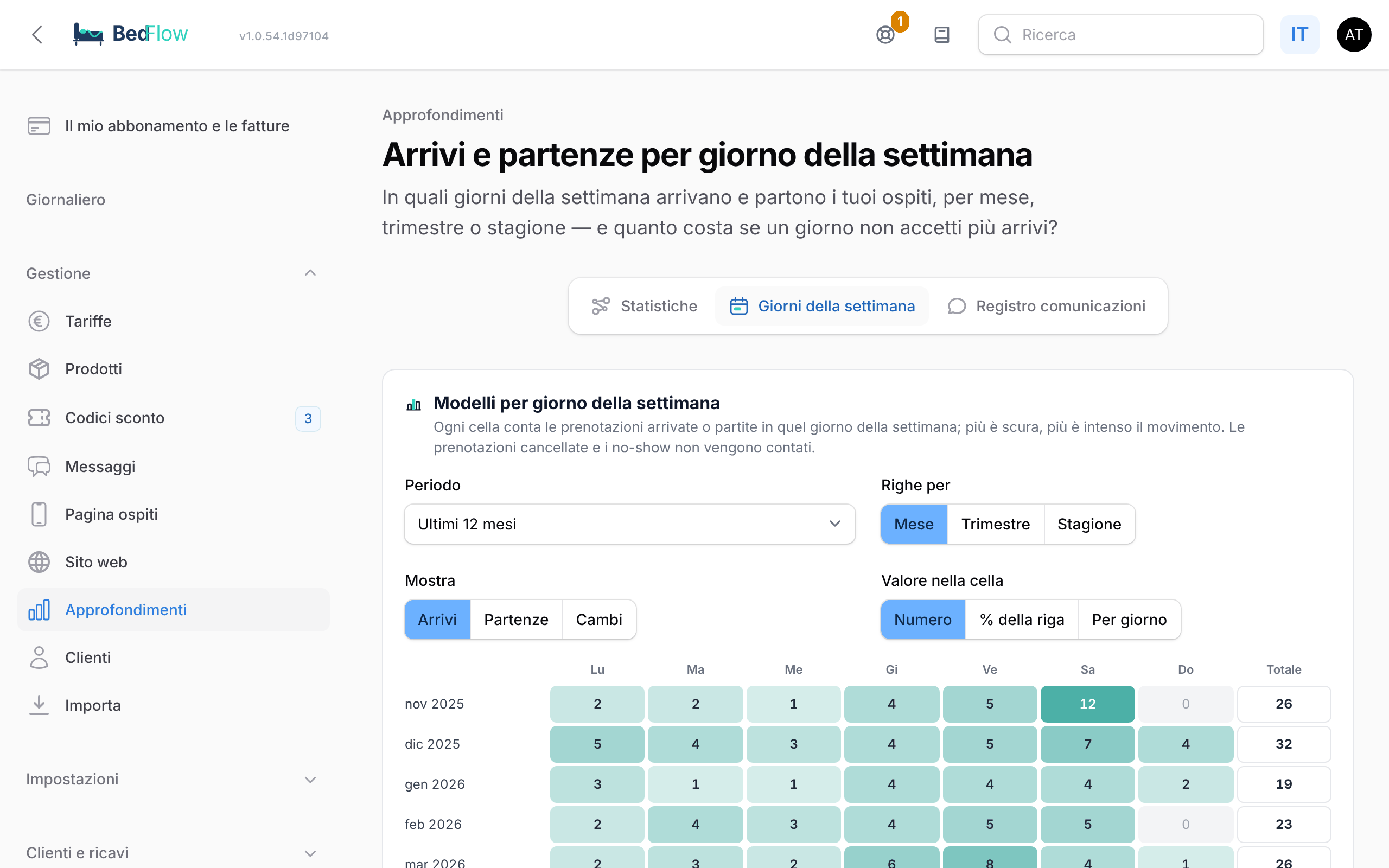Screen dimensions: 1389x868
Task: Switch language with the IT button
Action: pos(1299,34)
